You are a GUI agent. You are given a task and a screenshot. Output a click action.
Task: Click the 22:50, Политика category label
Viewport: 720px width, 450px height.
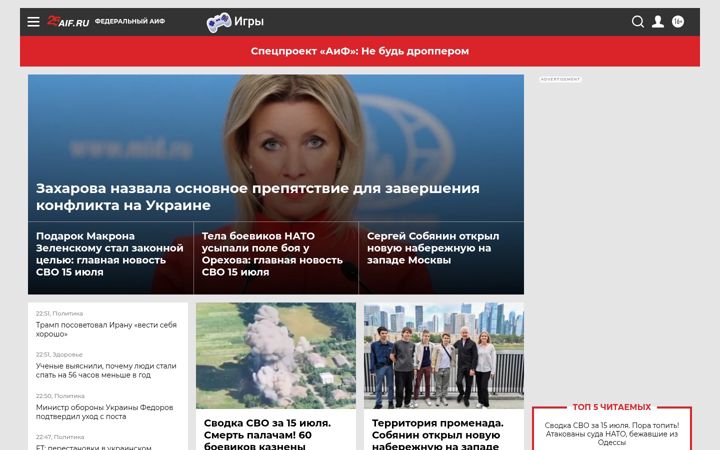click(60, 396)
